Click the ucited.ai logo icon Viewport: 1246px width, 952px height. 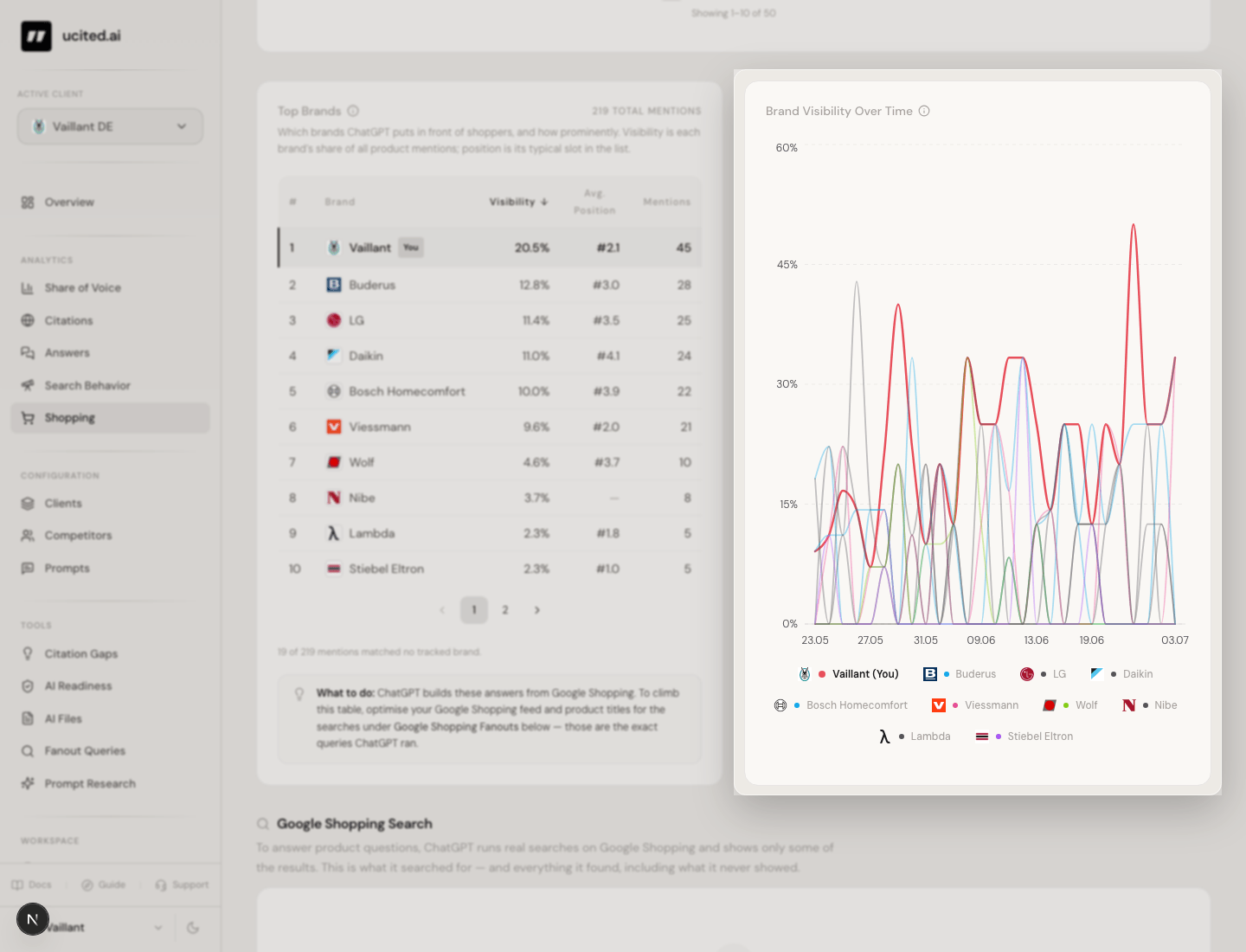[x=36, y=36]
